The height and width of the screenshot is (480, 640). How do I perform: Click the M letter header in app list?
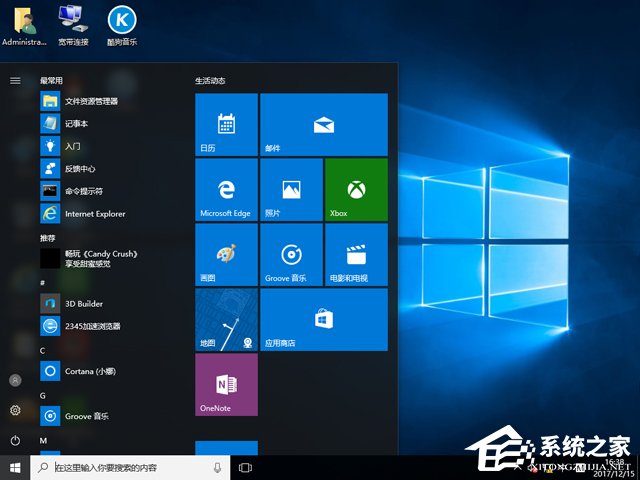pyautogui.click(x=43, y=440)
